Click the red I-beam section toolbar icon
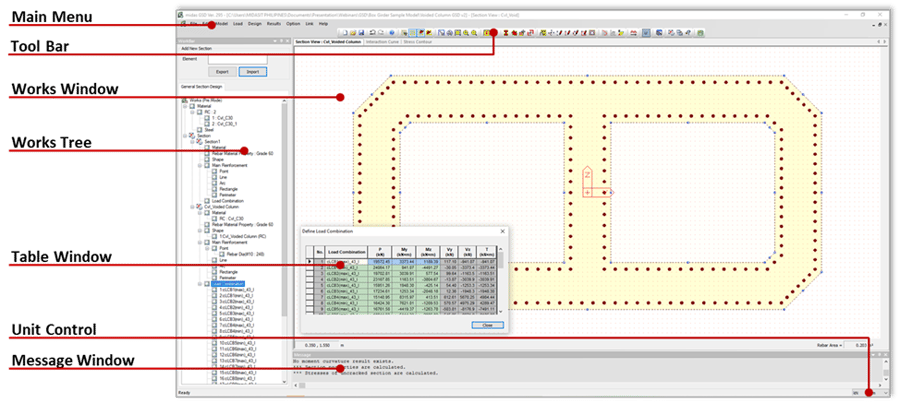This screenshot has height=403, width=900. point(506,33)
